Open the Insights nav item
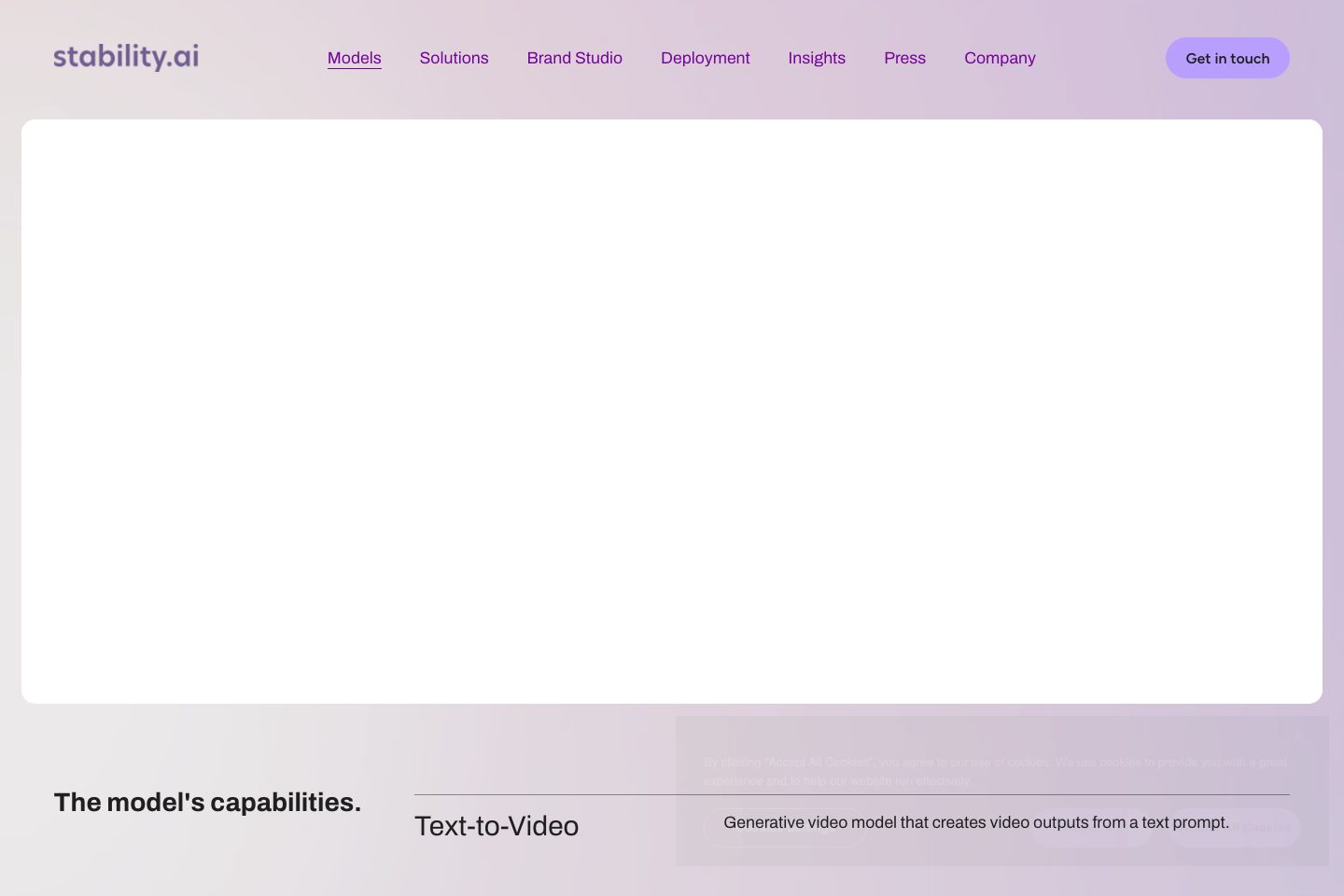Image resolution: width=1344 pixels, height=896 pixels. click(x=817, y=58)
